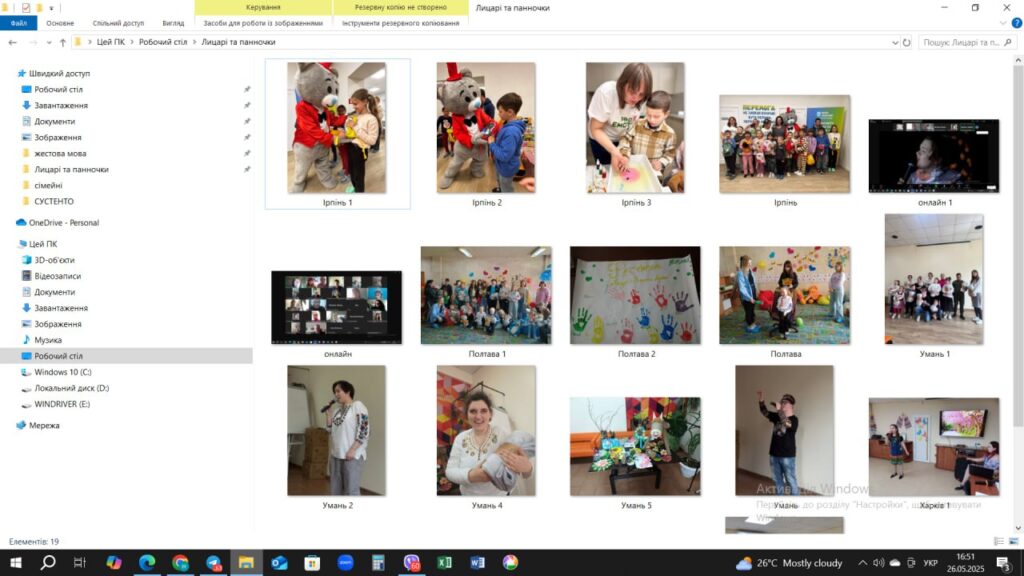Open Calculator from taskbar

378,563
